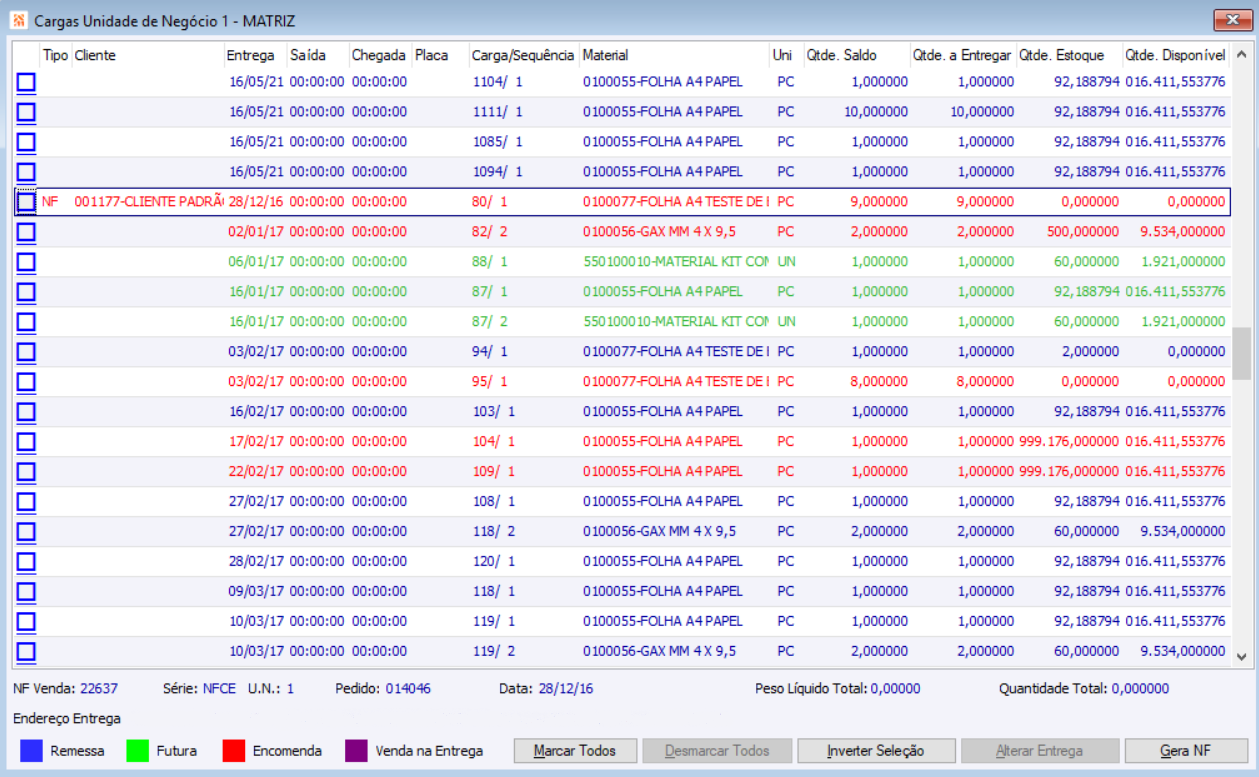Mark the checkbox for carga 119/ 2
This screenshot has width=1259, height=777.
pos(26,652)
